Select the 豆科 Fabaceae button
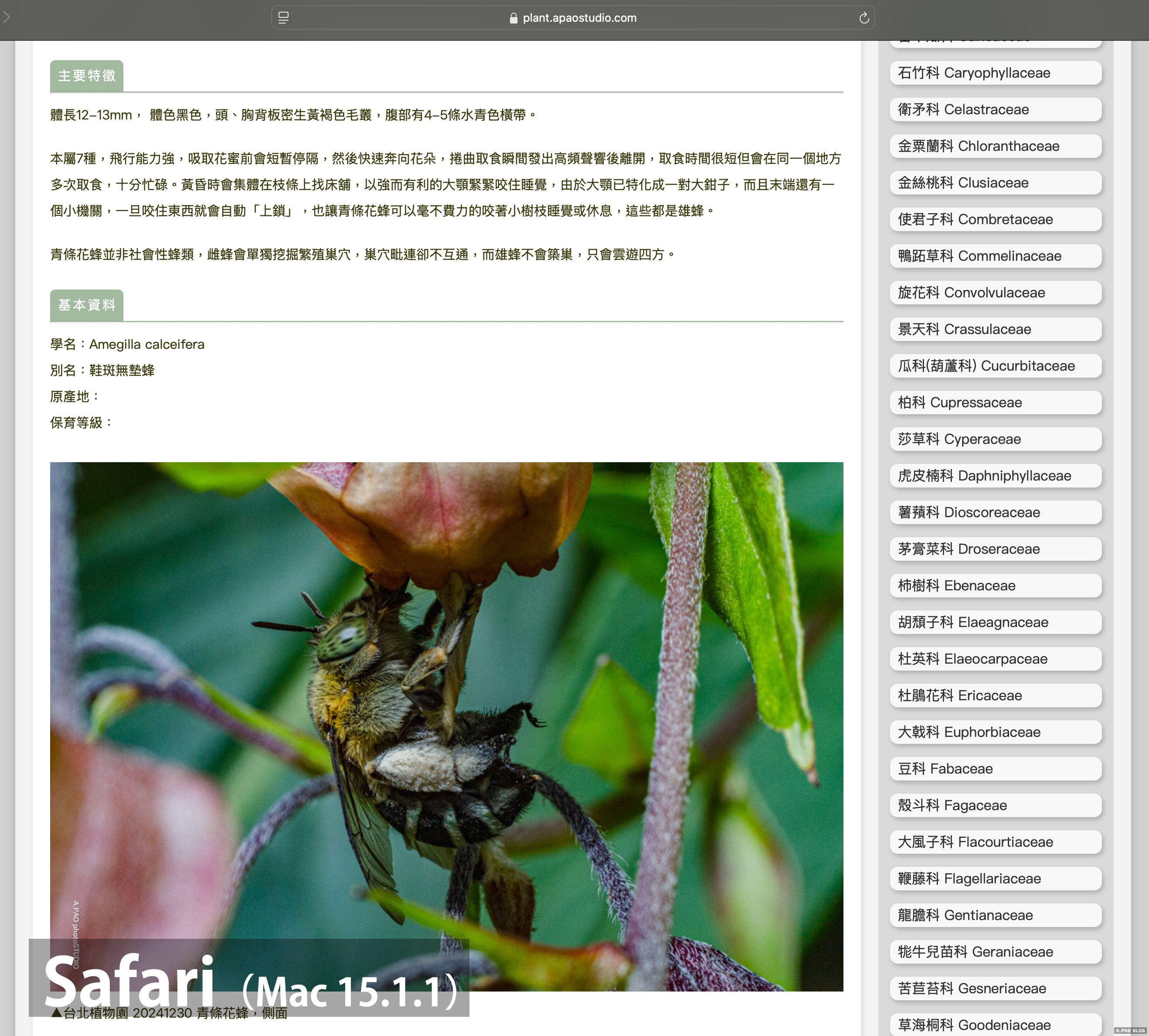This screenshot has width=1149, height=1036. pyautogui.click(x=995, y=768)
